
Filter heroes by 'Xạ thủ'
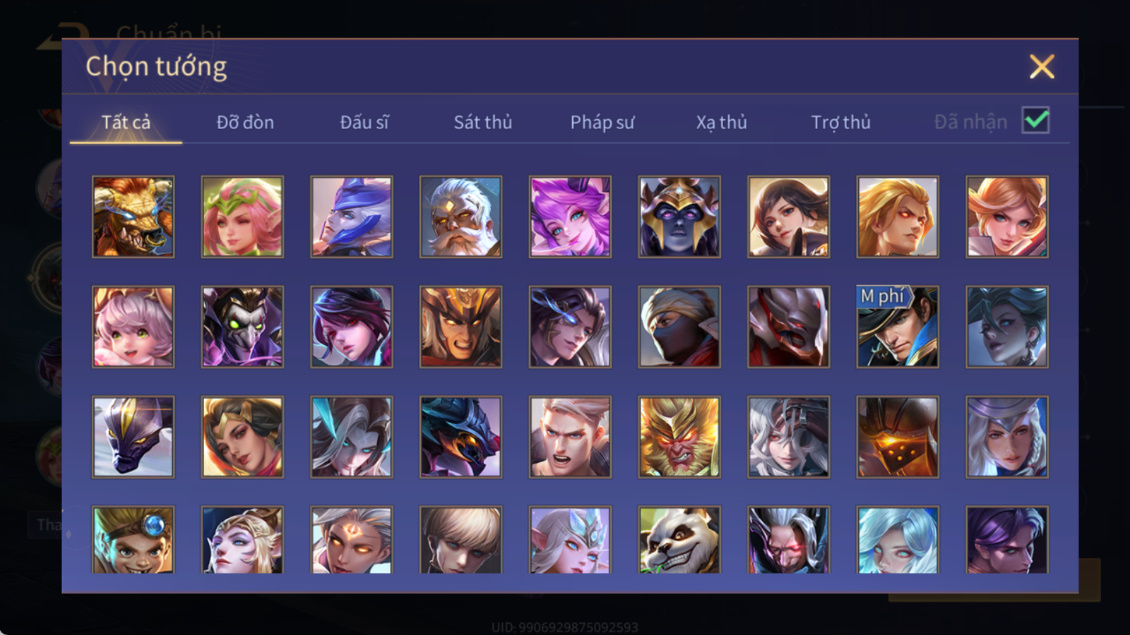click(721, 122)
